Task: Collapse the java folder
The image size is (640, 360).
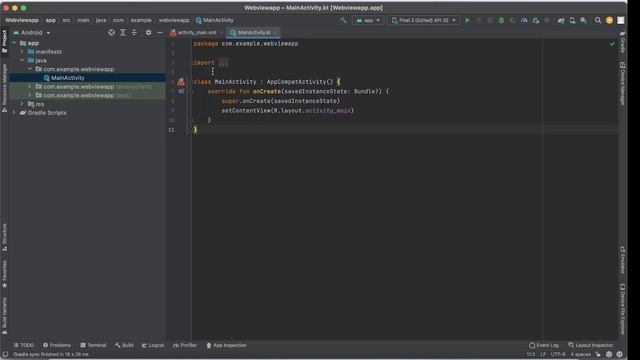Action: (x=22, y=60)
